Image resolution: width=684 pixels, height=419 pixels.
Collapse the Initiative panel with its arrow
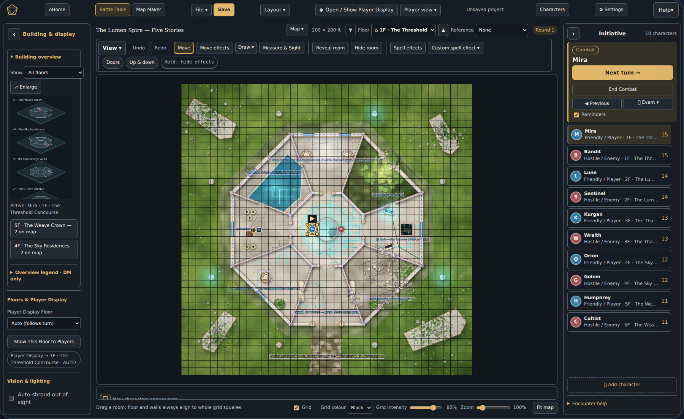click(574, 34)
